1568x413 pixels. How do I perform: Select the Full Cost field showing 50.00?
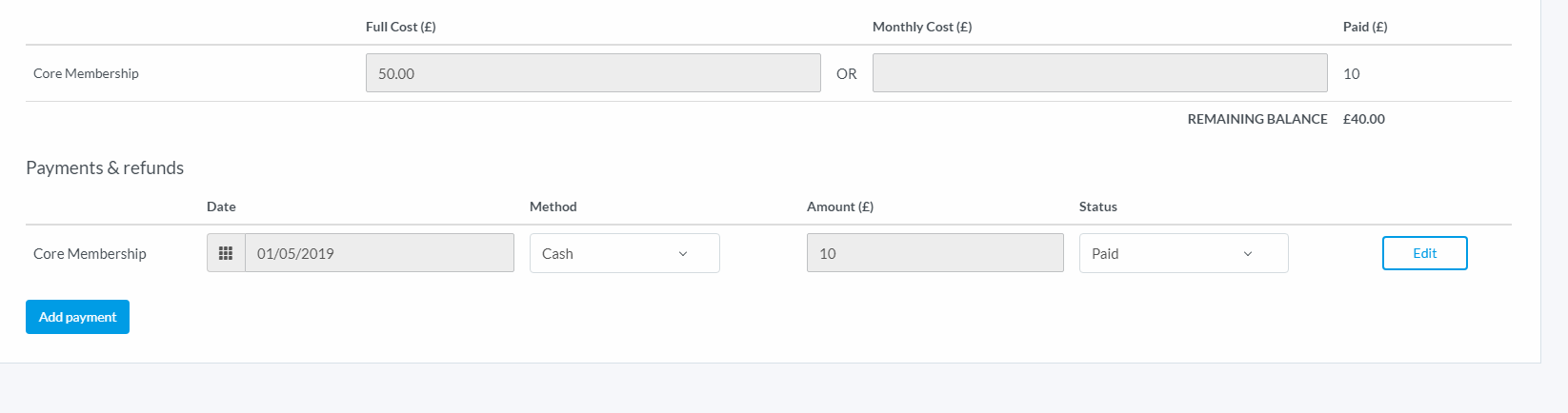[593, 73]
